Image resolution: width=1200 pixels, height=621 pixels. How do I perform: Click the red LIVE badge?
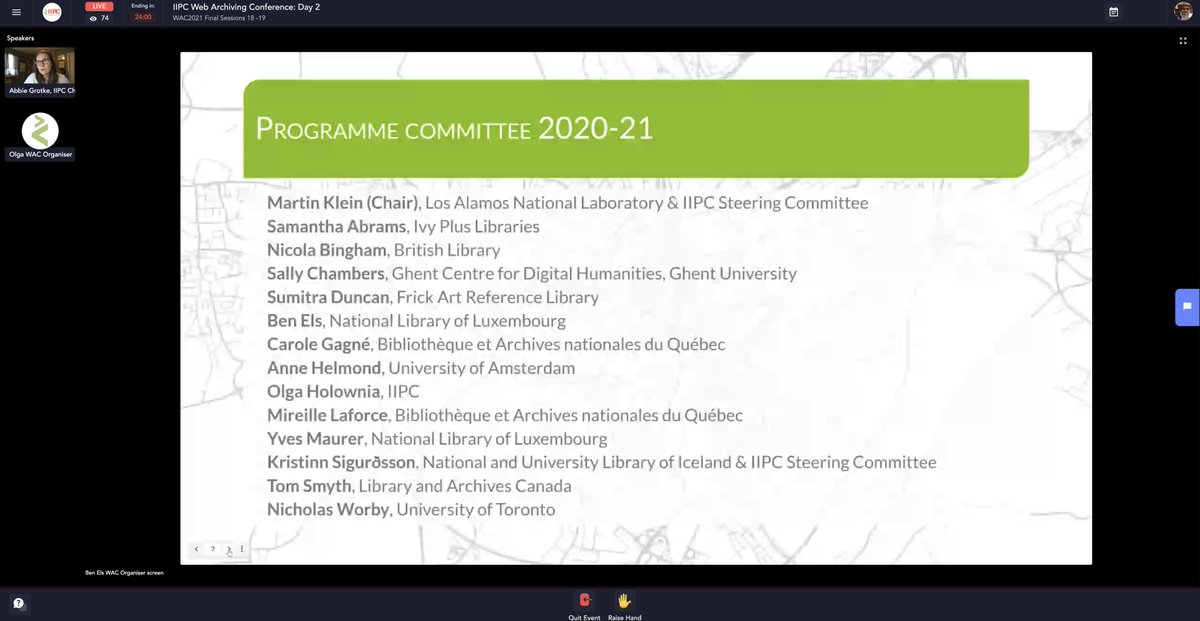[x=99, y=6]
